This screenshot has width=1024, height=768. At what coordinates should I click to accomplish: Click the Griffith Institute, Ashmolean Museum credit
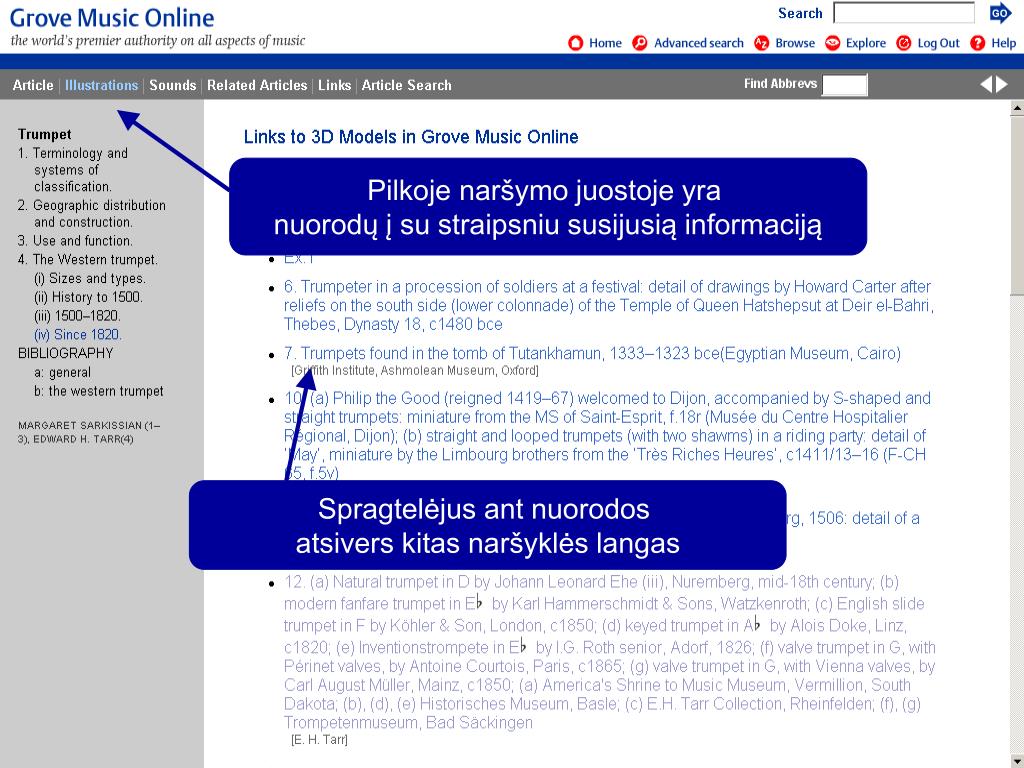(x=415, y=371)
